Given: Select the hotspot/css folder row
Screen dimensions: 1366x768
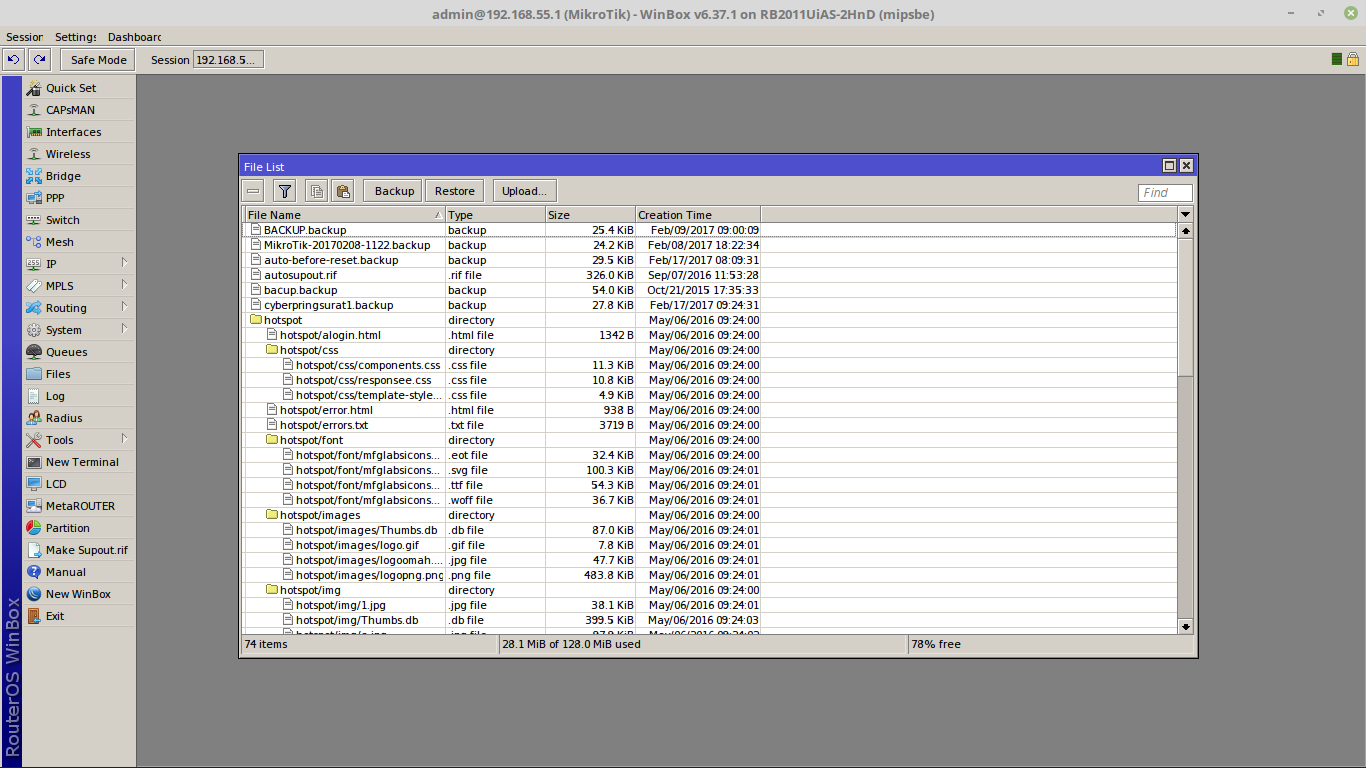Looking at the screenshot, I should coord(709,350).
